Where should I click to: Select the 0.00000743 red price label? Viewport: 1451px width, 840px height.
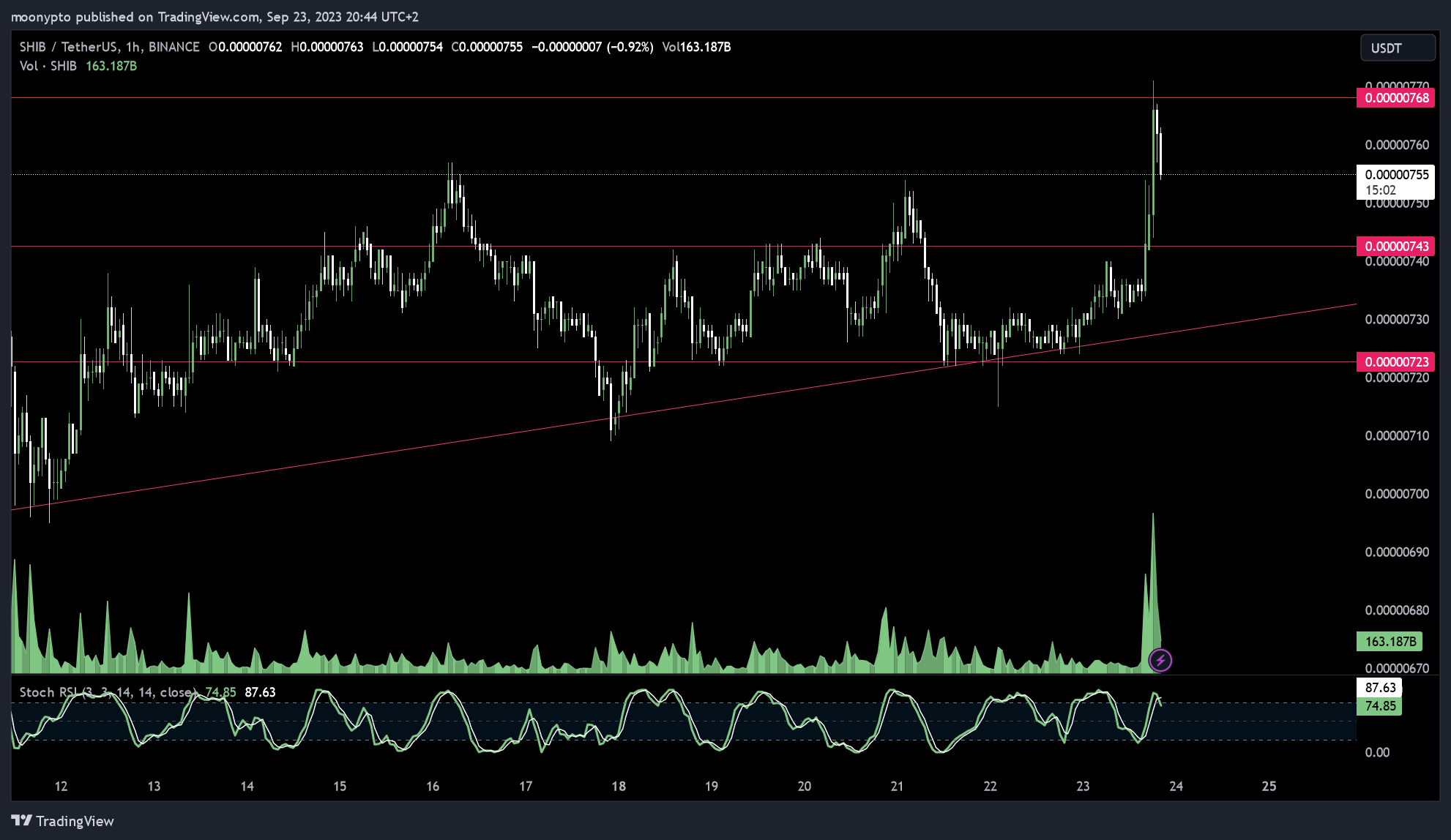(x=1396, y=247)
